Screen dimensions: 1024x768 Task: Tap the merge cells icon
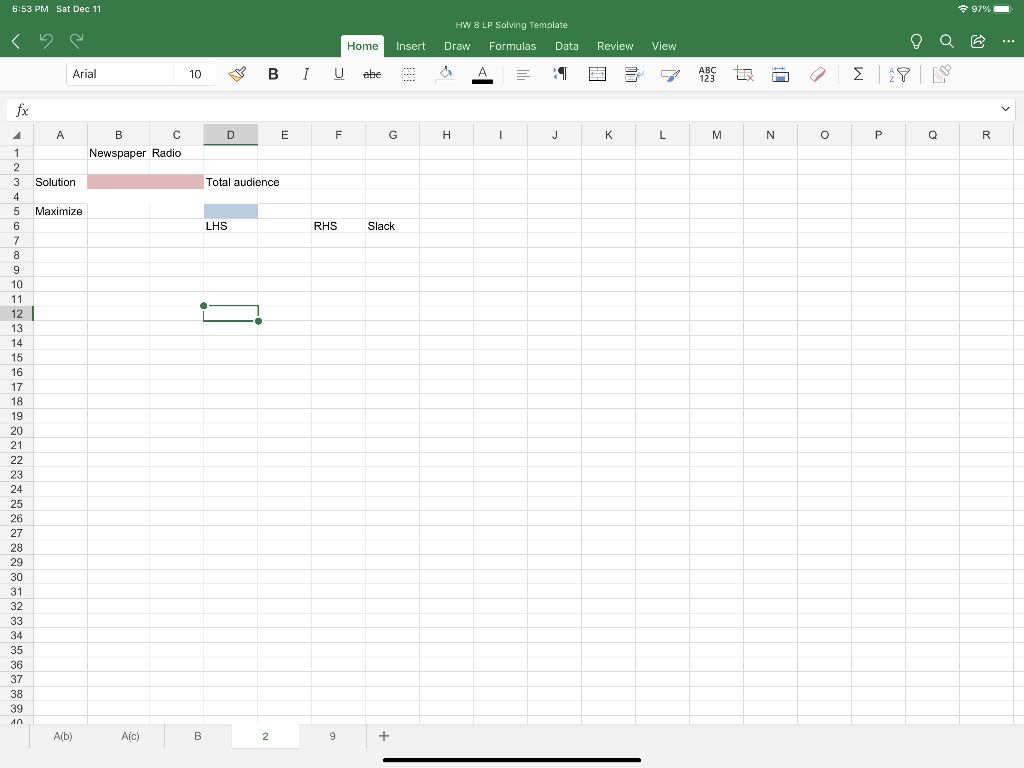pyautogui.click(x=597, y=74)
